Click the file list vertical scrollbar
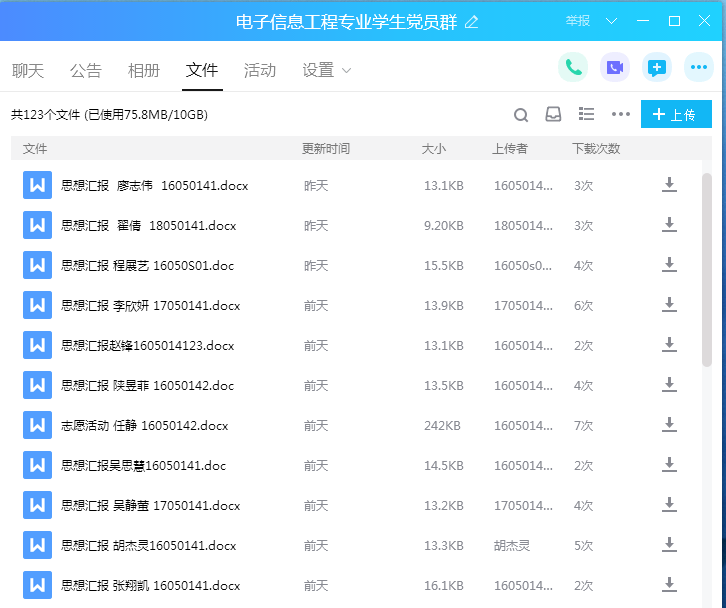The height and width of the screenshot is (608, 726). click(707, 270)
